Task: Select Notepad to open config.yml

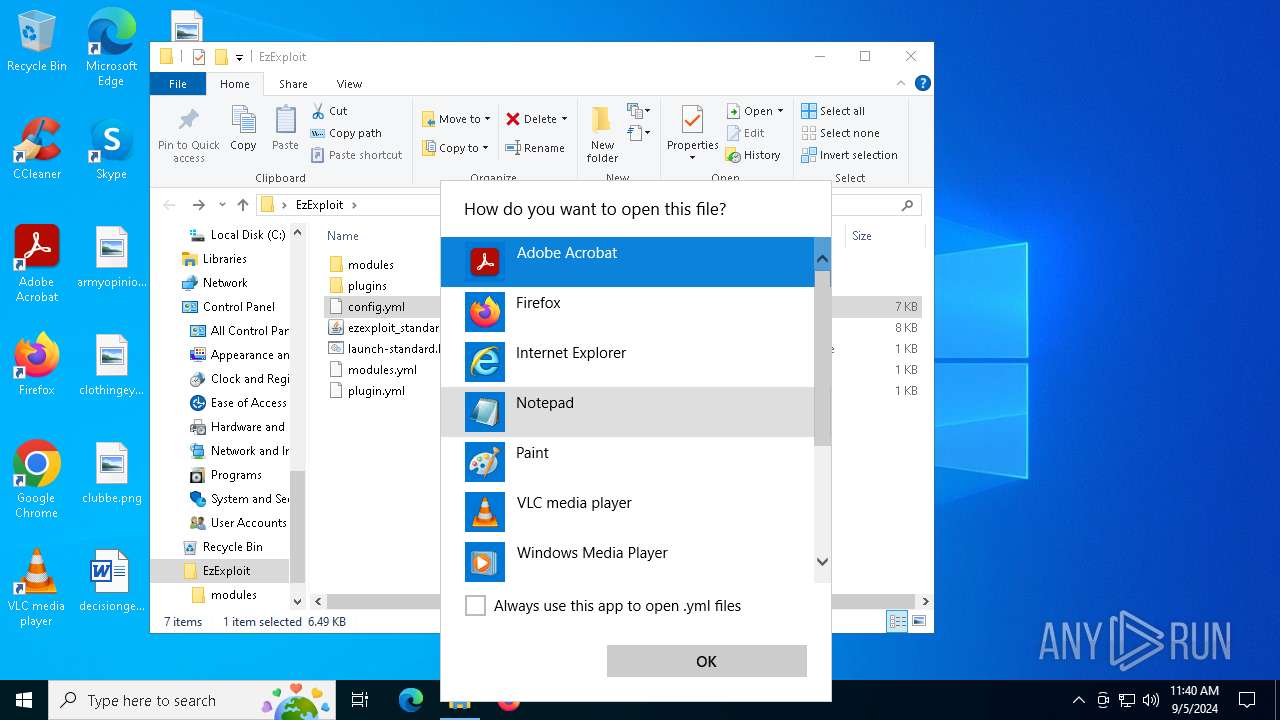Action: click(x=627, y=412)
